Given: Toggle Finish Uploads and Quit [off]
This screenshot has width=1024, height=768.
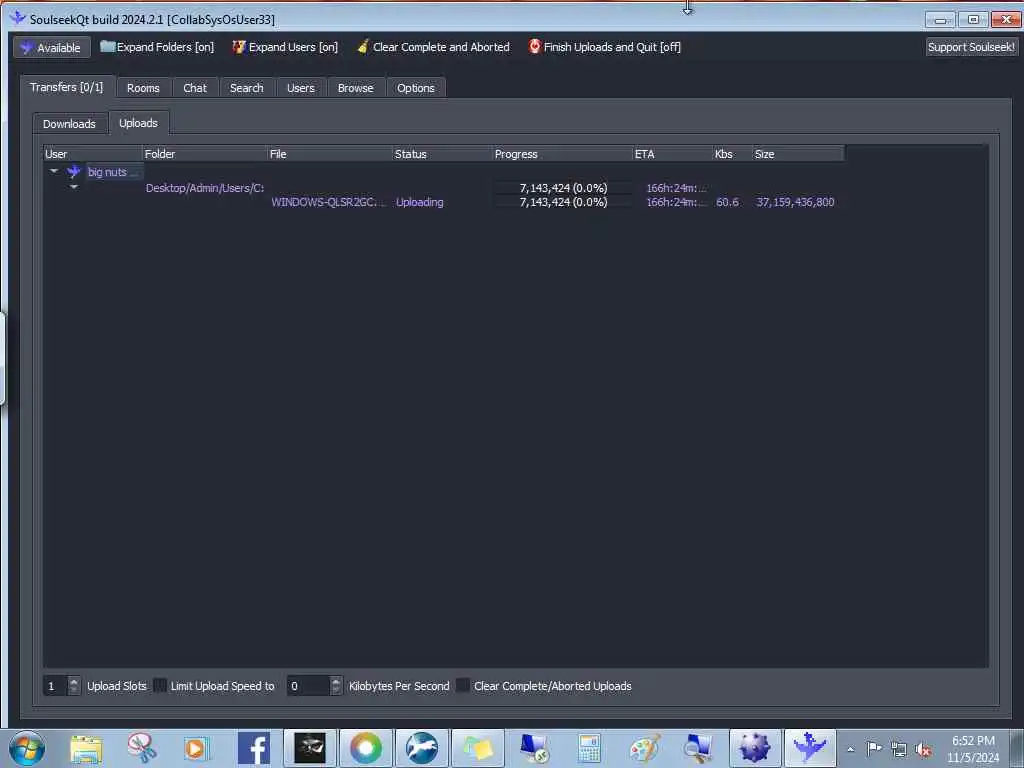Looking at the screenshot, I should click(x=604, y=47).
